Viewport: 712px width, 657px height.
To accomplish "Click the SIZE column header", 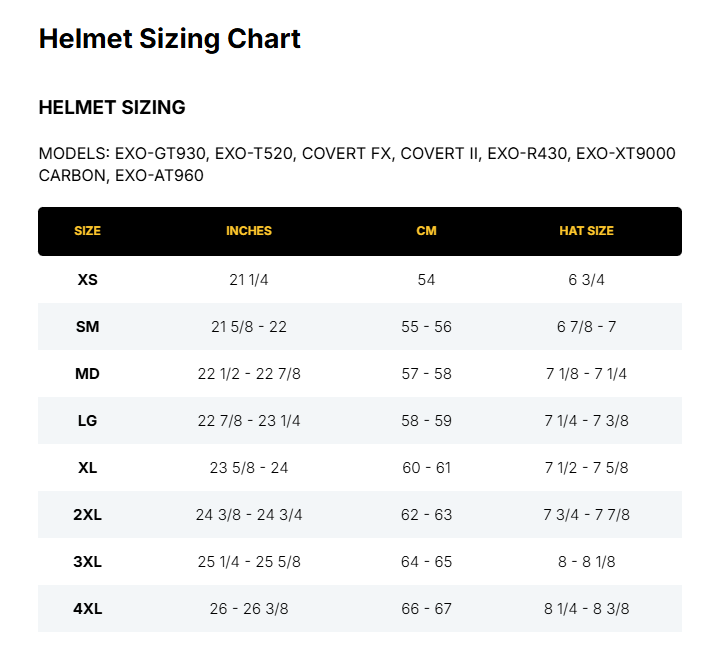I will click(87, 231).
